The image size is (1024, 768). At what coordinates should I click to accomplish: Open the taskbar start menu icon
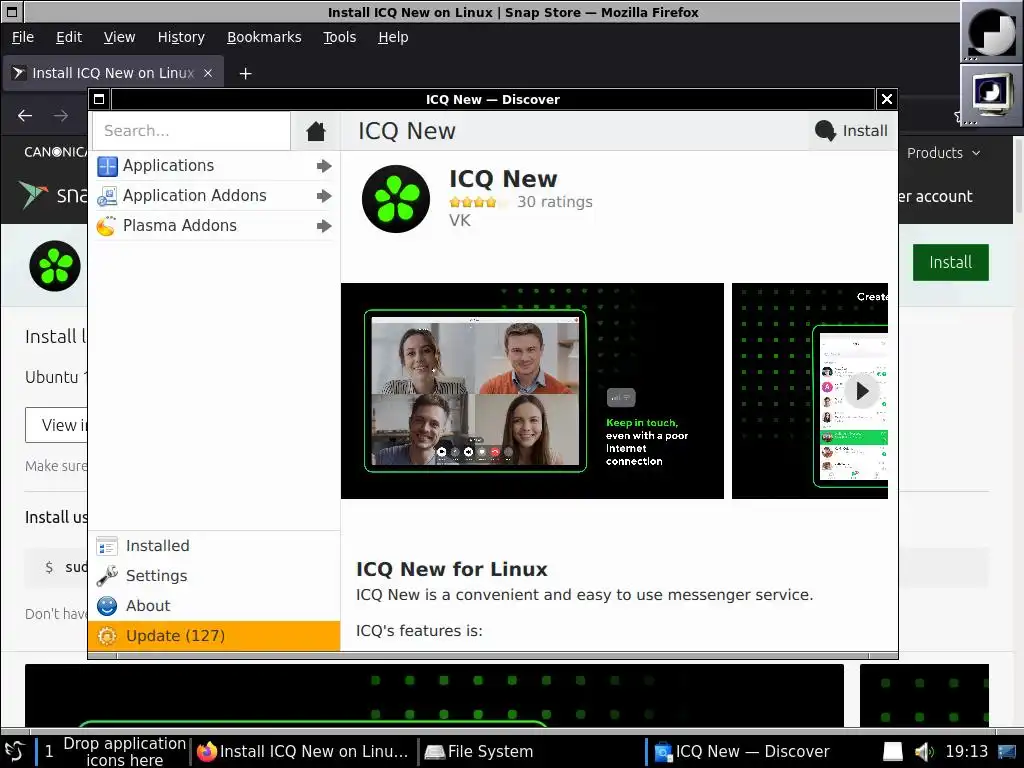tap(14, 751)
